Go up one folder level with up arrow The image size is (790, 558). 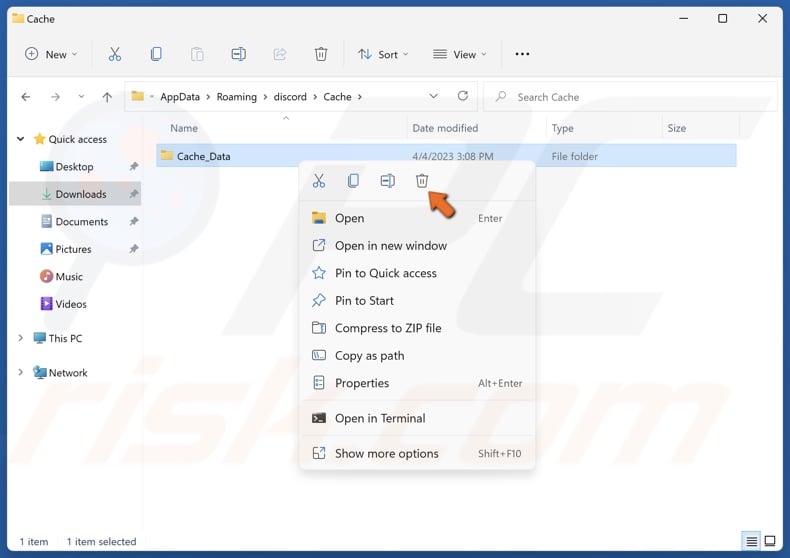(107, 97)
